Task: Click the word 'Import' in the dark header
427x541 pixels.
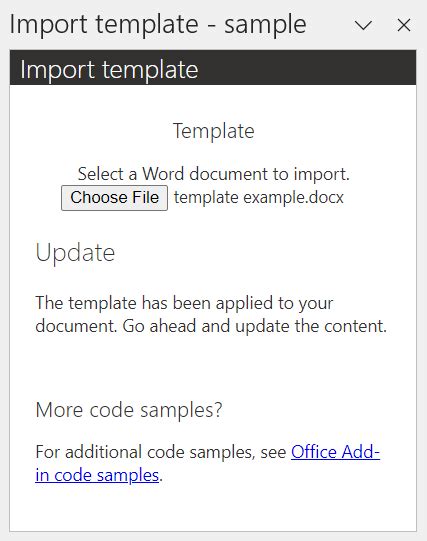Action: (58, 70)
